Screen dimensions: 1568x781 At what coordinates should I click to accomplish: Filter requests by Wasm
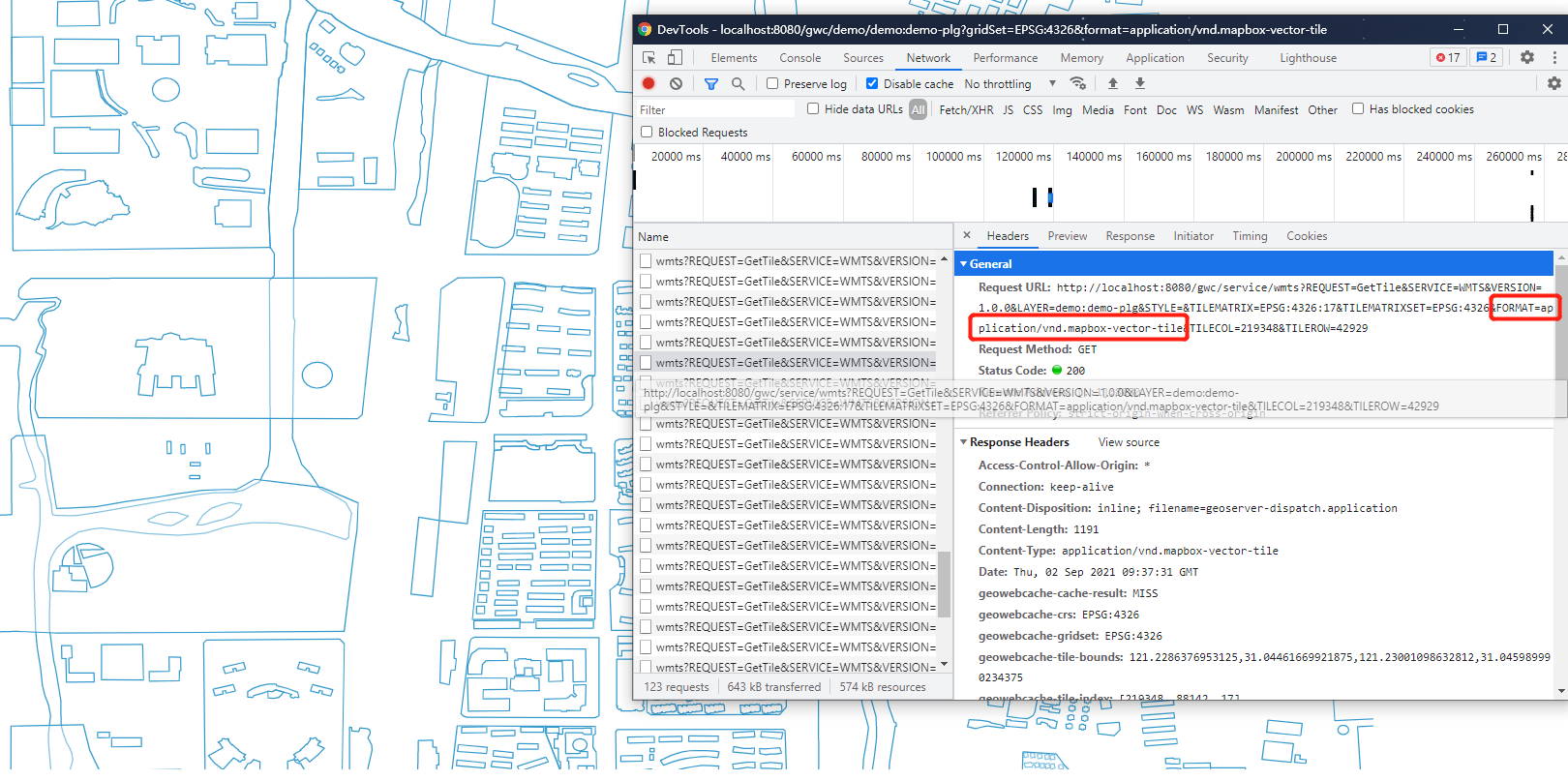point(1228,110)
